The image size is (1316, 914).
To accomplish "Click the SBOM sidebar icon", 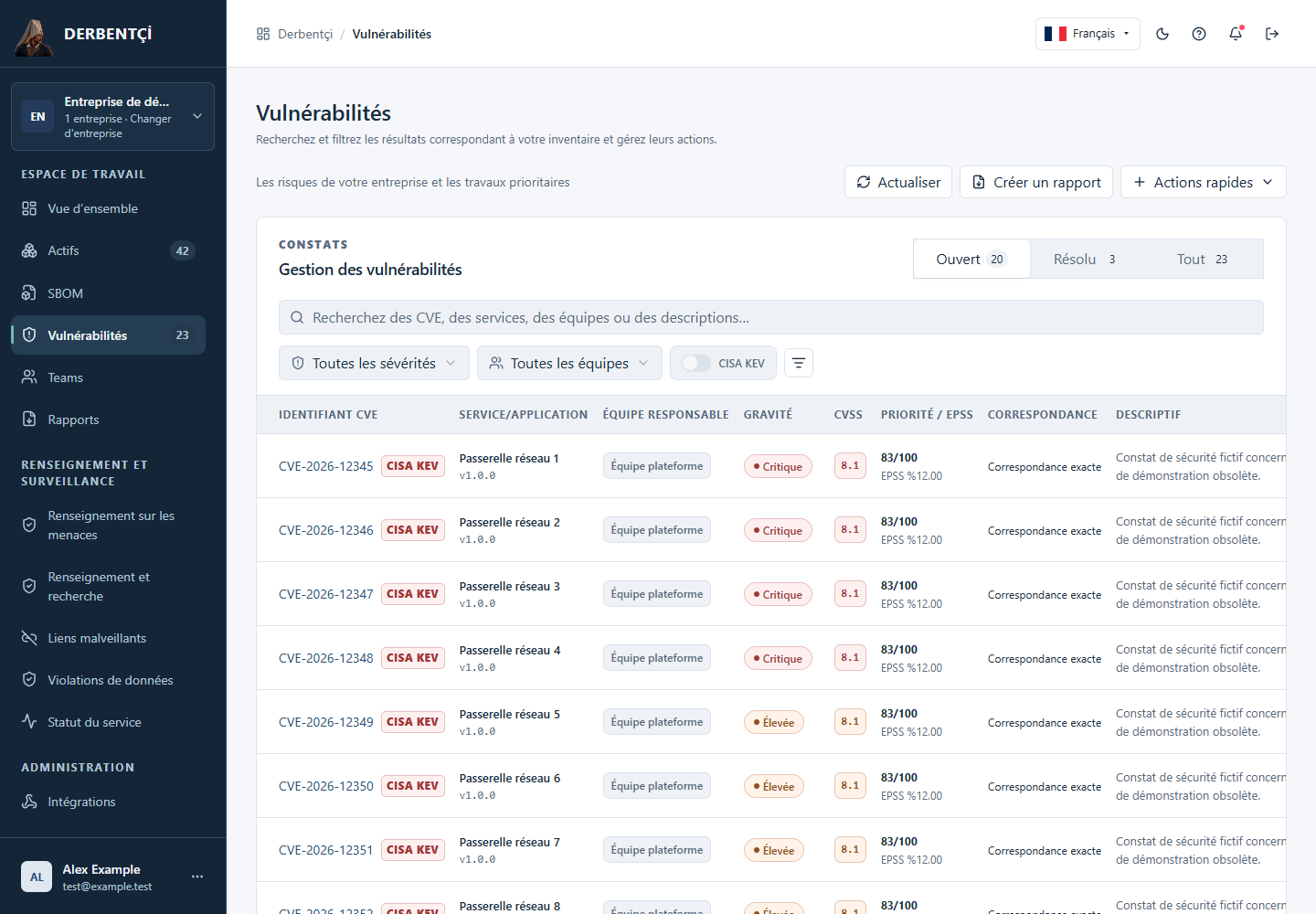I will coord(29,293).
